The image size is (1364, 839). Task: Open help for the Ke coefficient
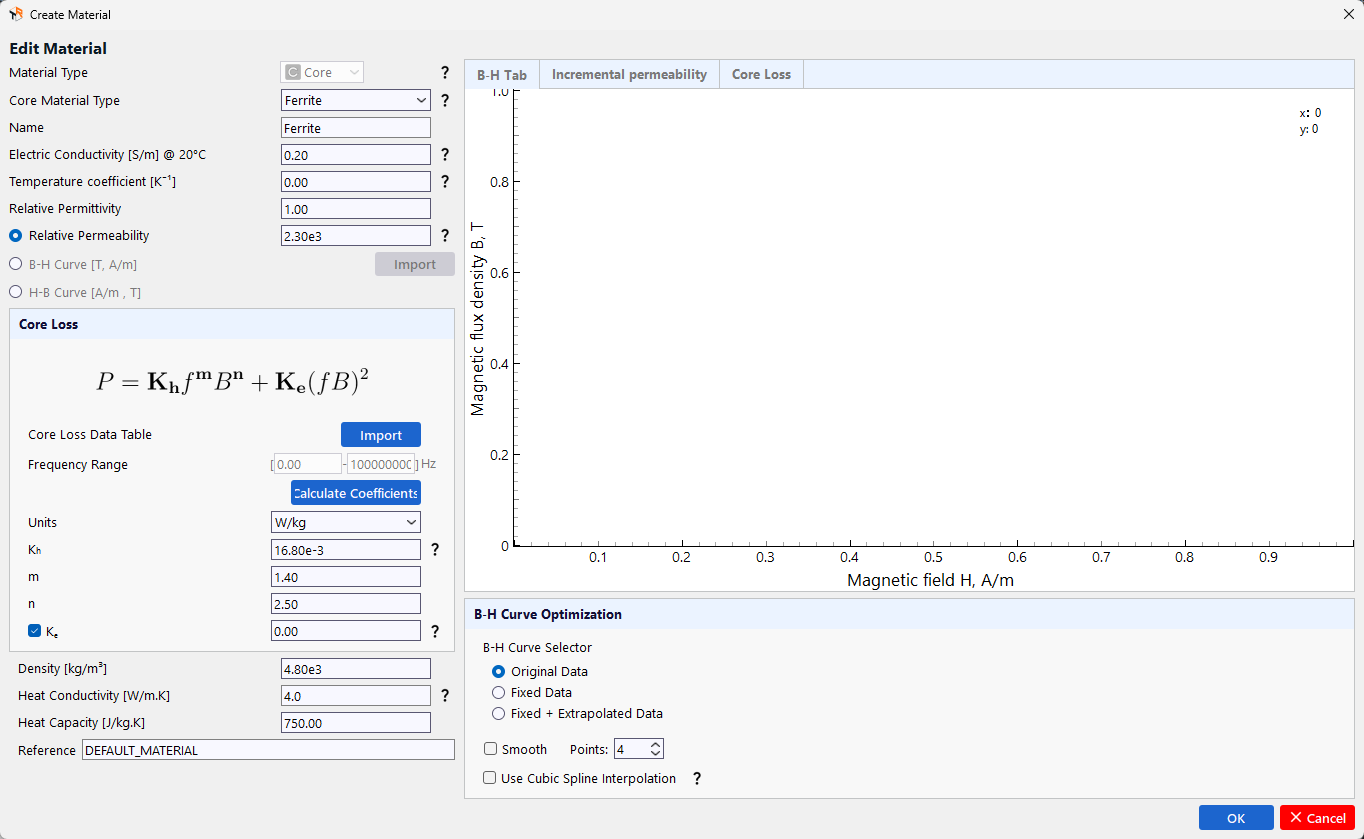coord(434,630)
